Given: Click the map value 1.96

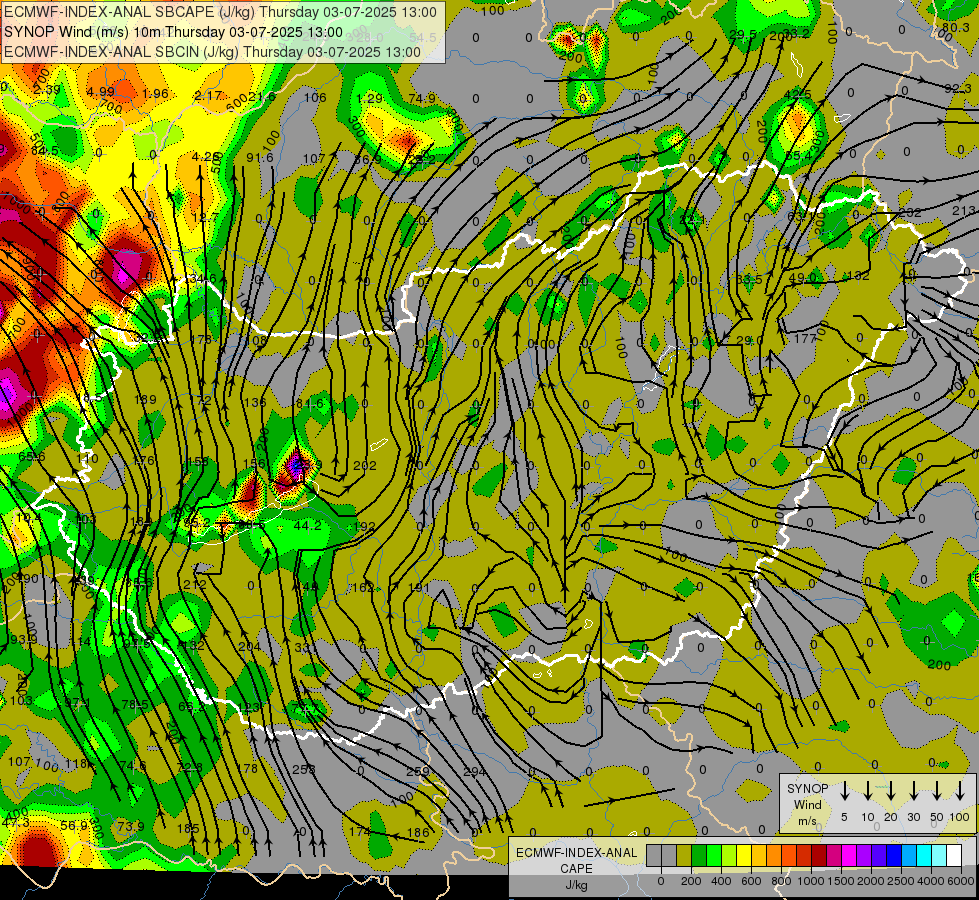Looking at the screenshot, I should coord(155,94).
